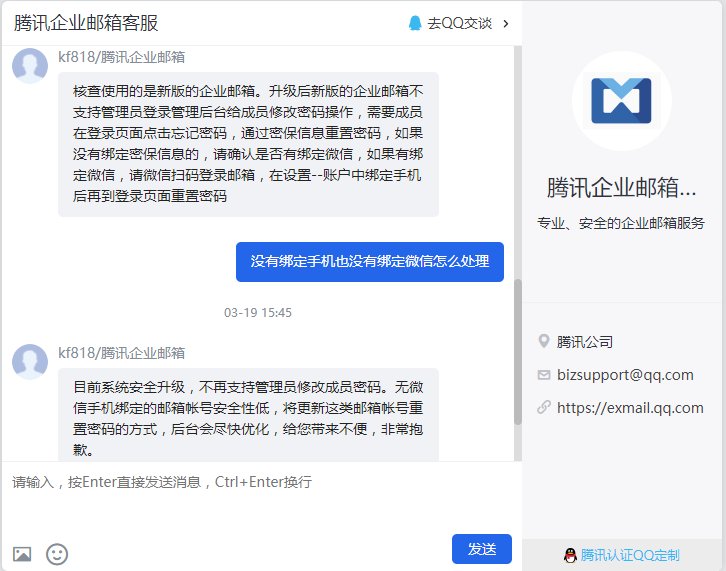Screen dimensions: 726x571
Task: Open the 腾讯认证QQ定制 link
Action: coord(630,555)
